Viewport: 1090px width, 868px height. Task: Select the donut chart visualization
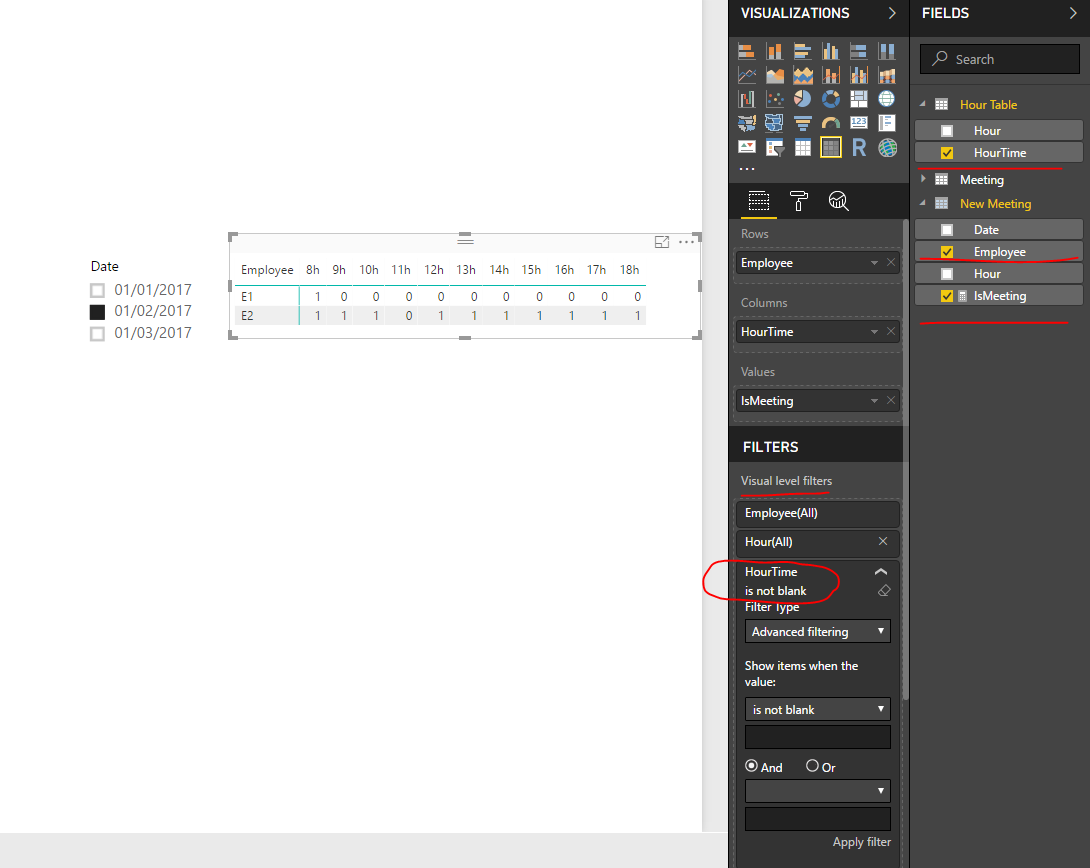coord(831,99)
